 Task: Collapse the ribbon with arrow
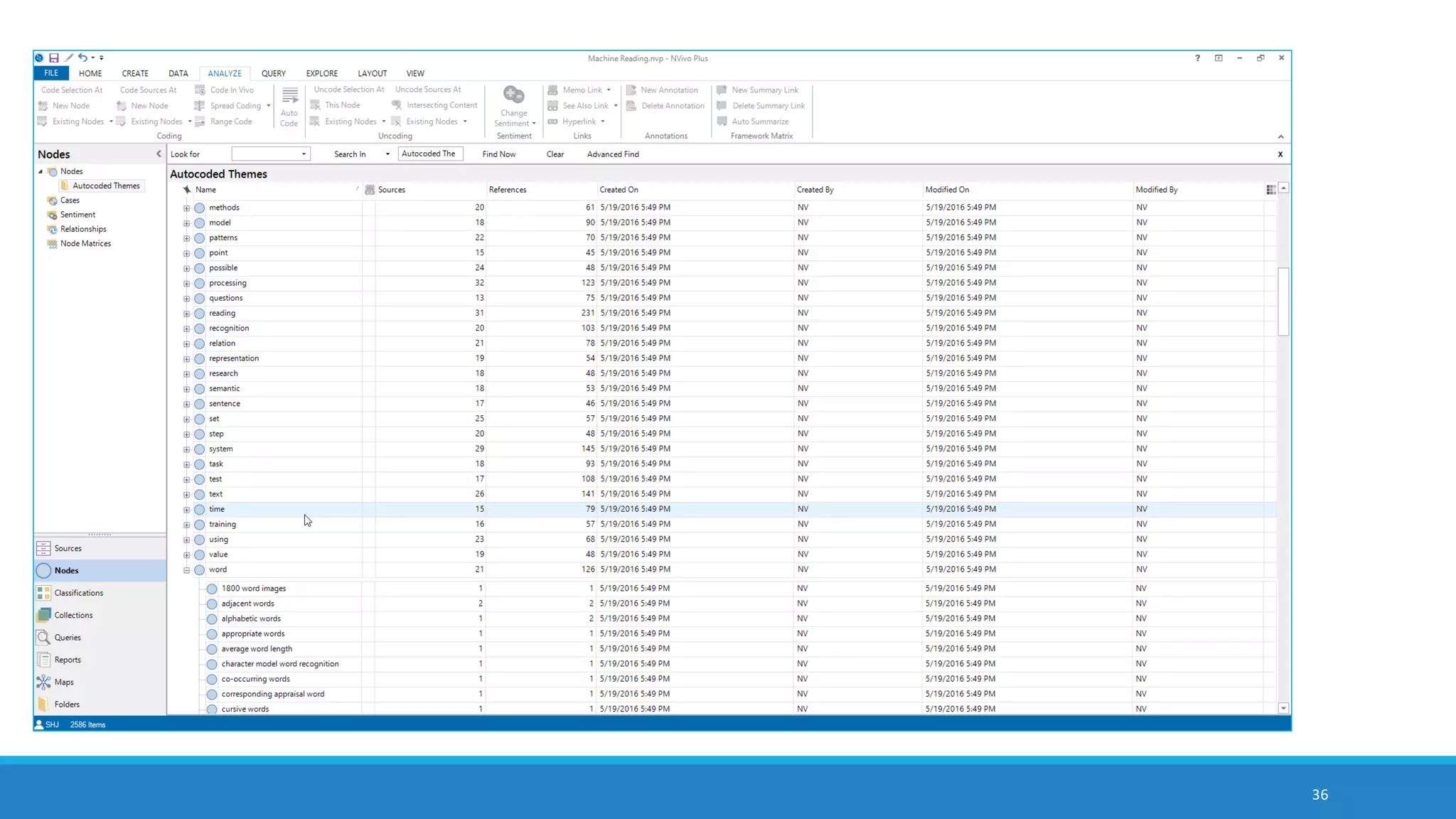click(1280, 136)
